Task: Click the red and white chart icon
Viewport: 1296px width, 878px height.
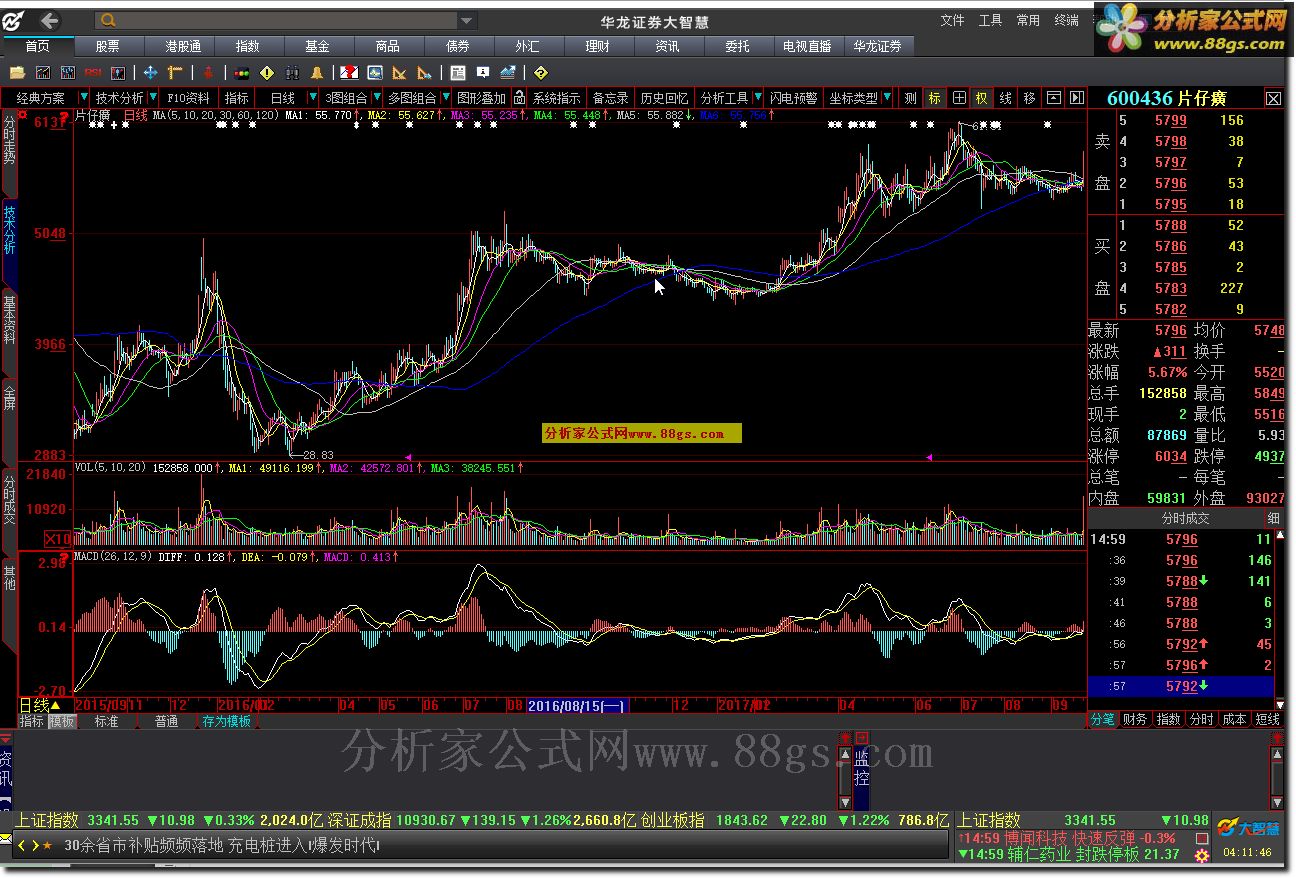Action: coord(349,73)
